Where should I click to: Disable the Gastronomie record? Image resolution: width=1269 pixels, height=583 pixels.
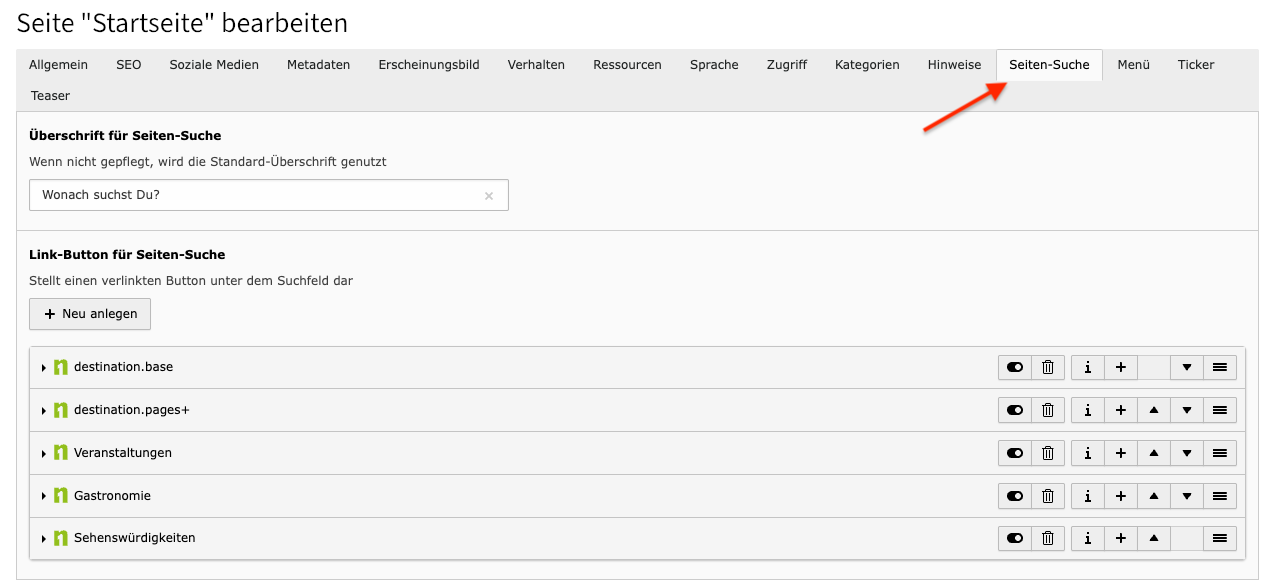coord(1015,496)
